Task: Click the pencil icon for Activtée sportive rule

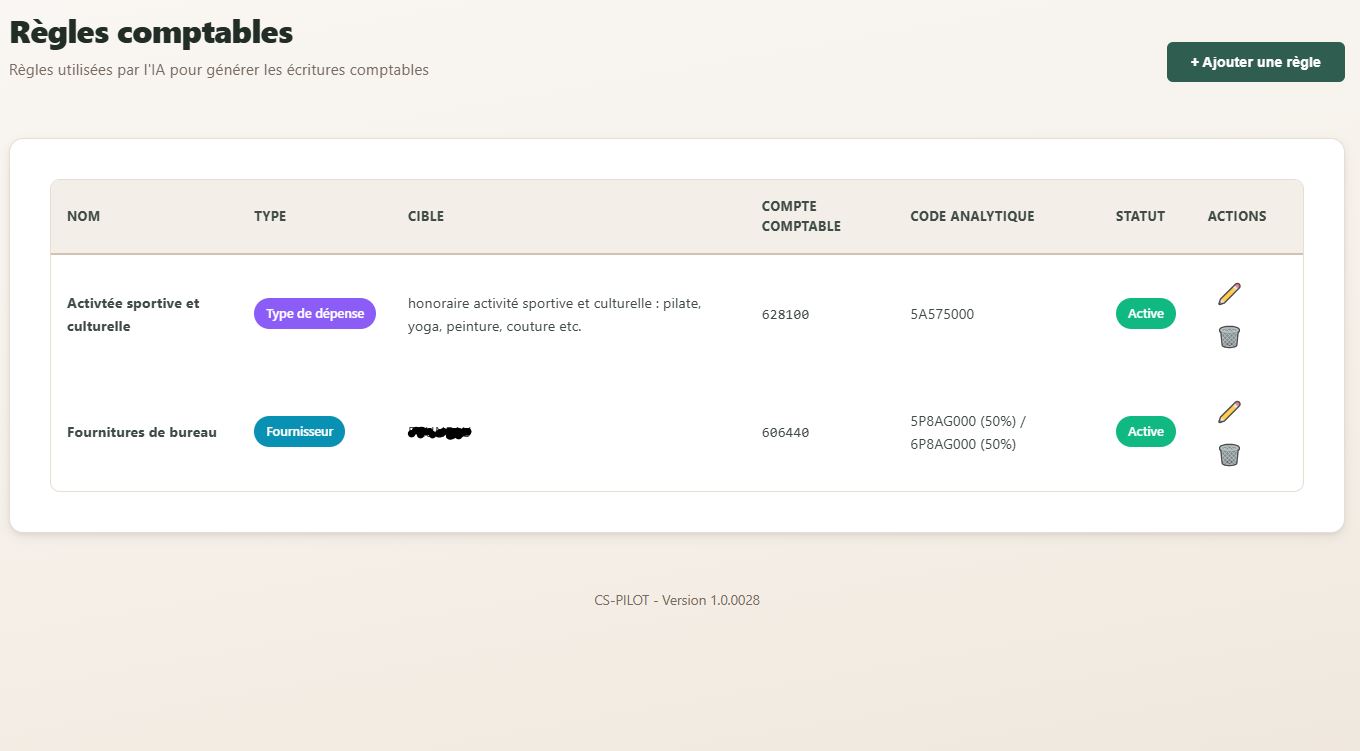Action: [1229, 293]
